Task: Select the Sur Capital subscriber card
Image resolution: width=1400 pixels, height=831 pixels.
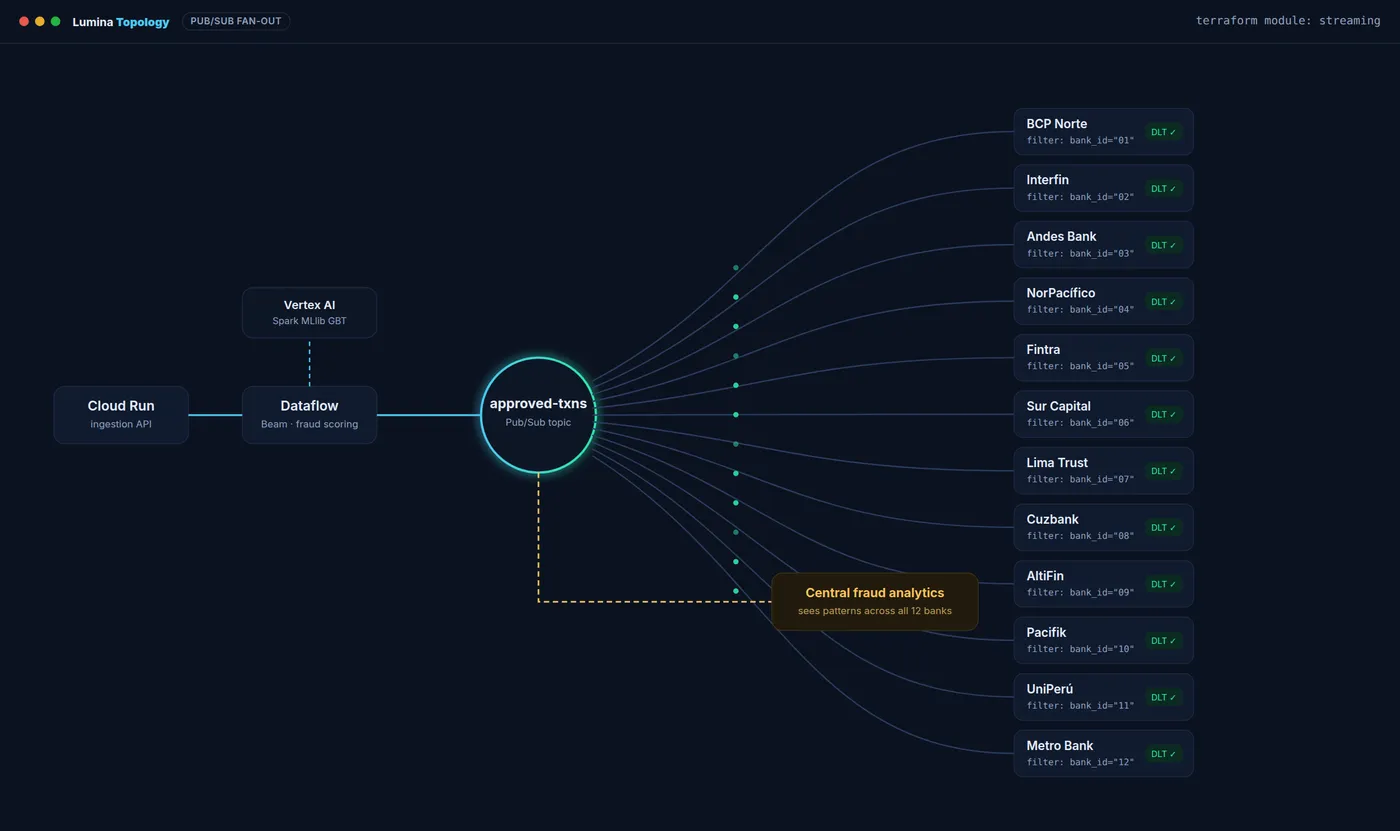Action: (x=1103, y=414)
